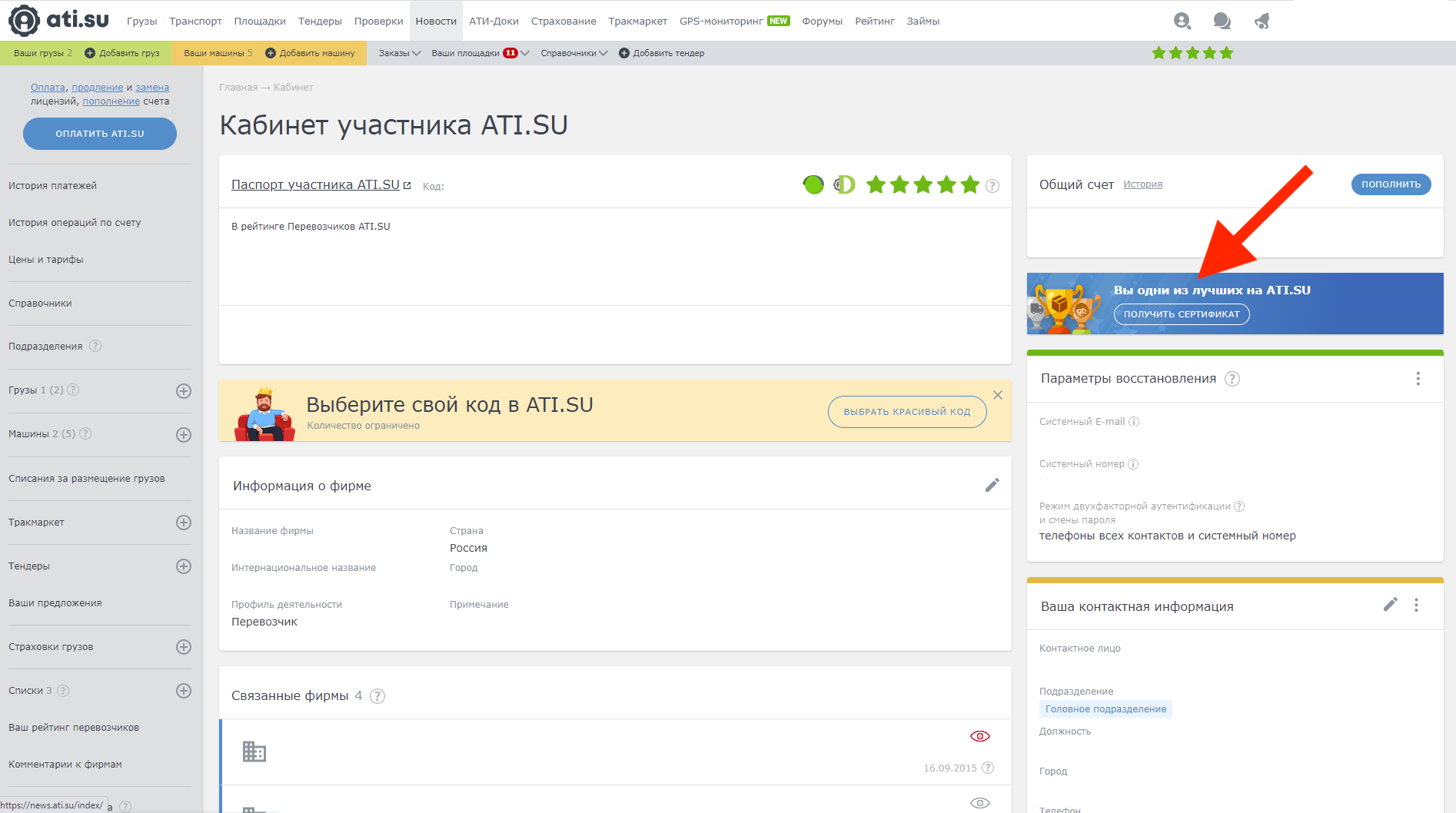Open the Площадки menu item
The image size is (1456, 813).
(260, 21)
